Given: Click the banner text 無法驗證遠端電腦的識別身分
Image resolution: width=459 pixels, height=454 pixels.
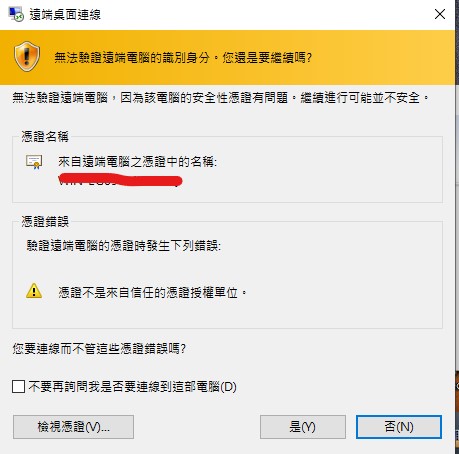Looking at the screenshot, I should [132, 58].
